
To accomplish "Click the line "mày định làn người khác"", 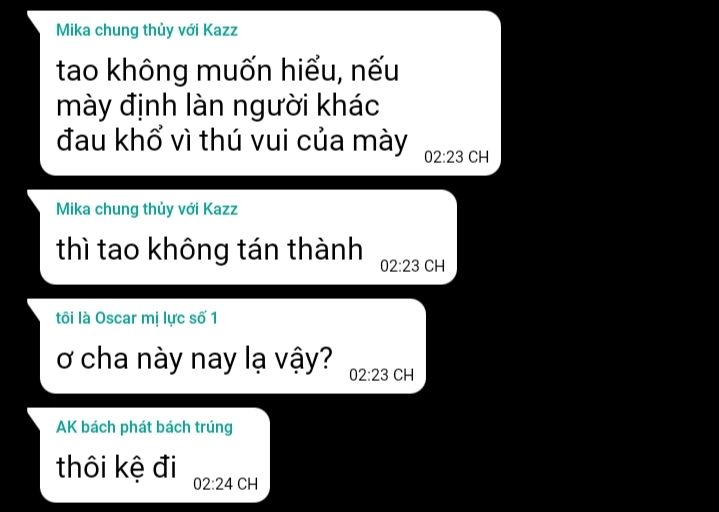I will [x=217, y=106].
